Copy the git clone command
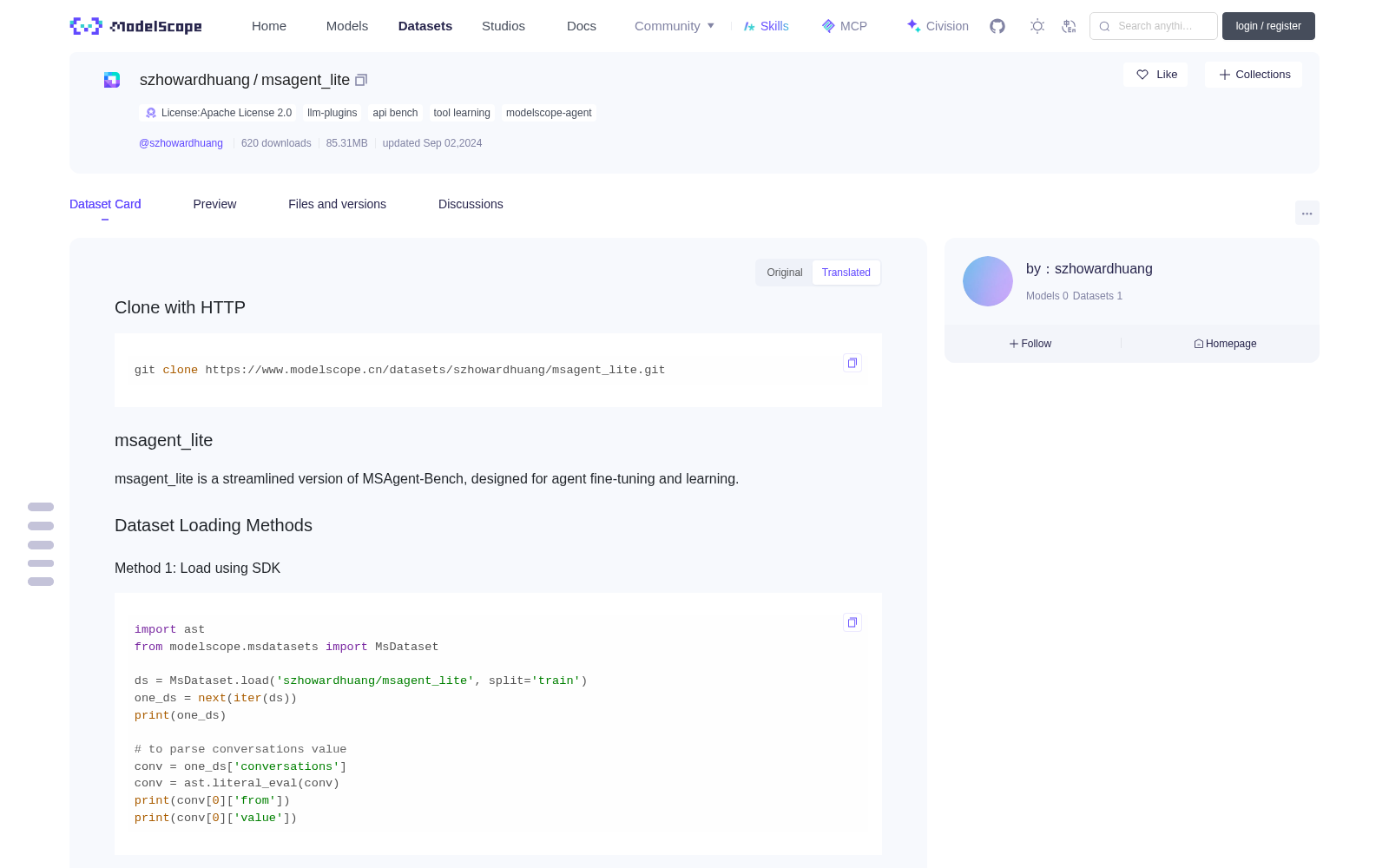Viewport: 1389px width, 868px height. pyautogui.click(x=852, y=363)
